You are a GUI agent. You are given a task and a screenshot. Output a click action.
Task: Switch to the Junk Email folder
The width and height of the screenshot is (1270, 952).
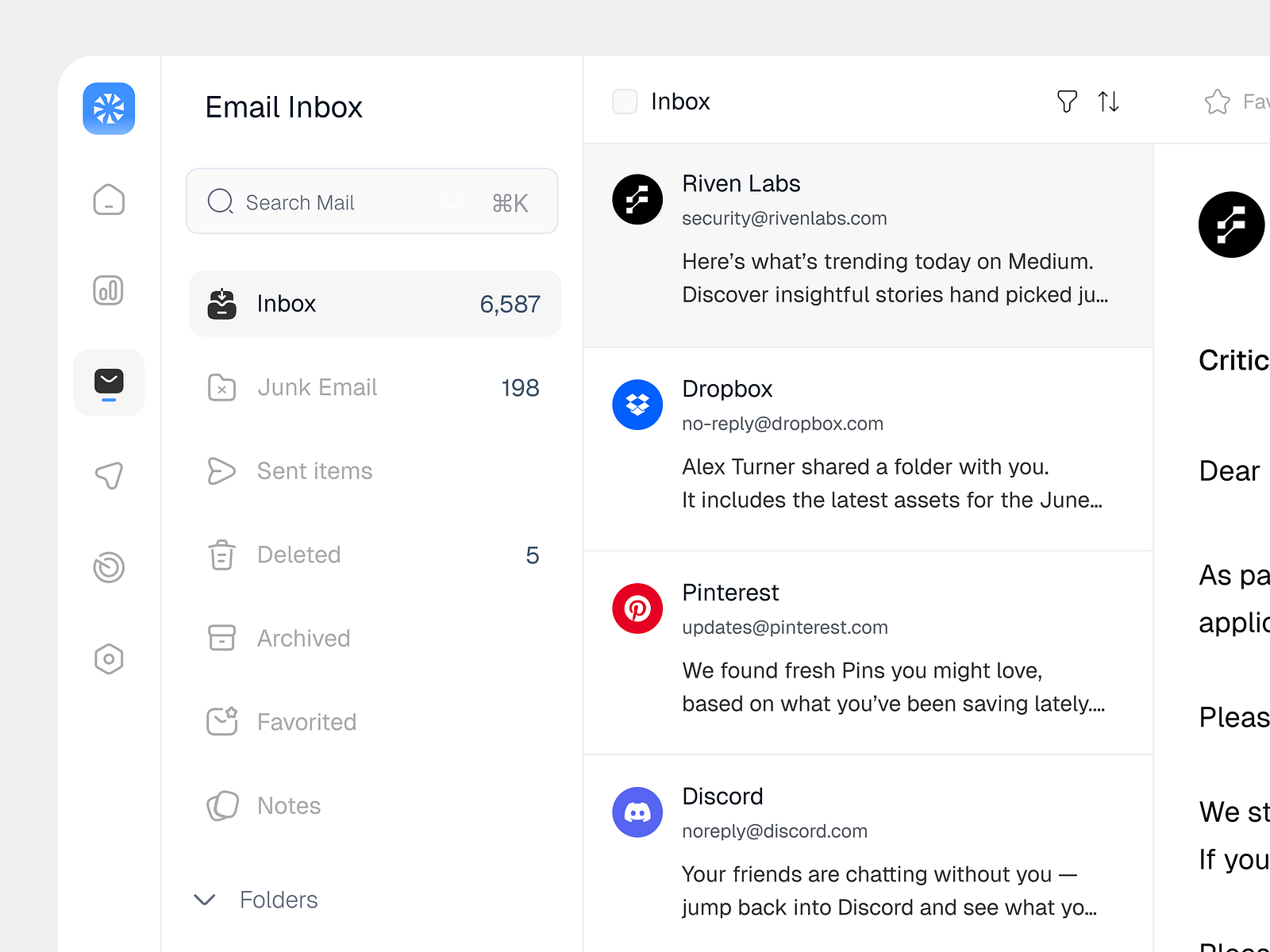point(317,387)
